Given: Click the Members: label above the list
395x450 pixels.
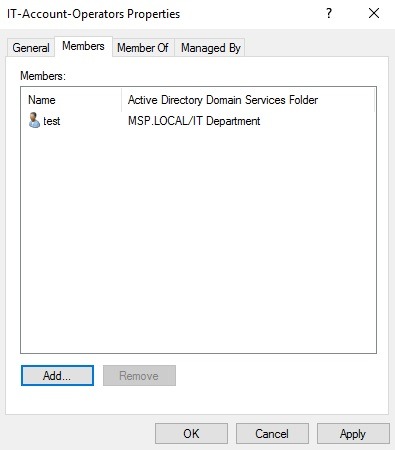Looking at the screenshot, I should click(43, 76).
